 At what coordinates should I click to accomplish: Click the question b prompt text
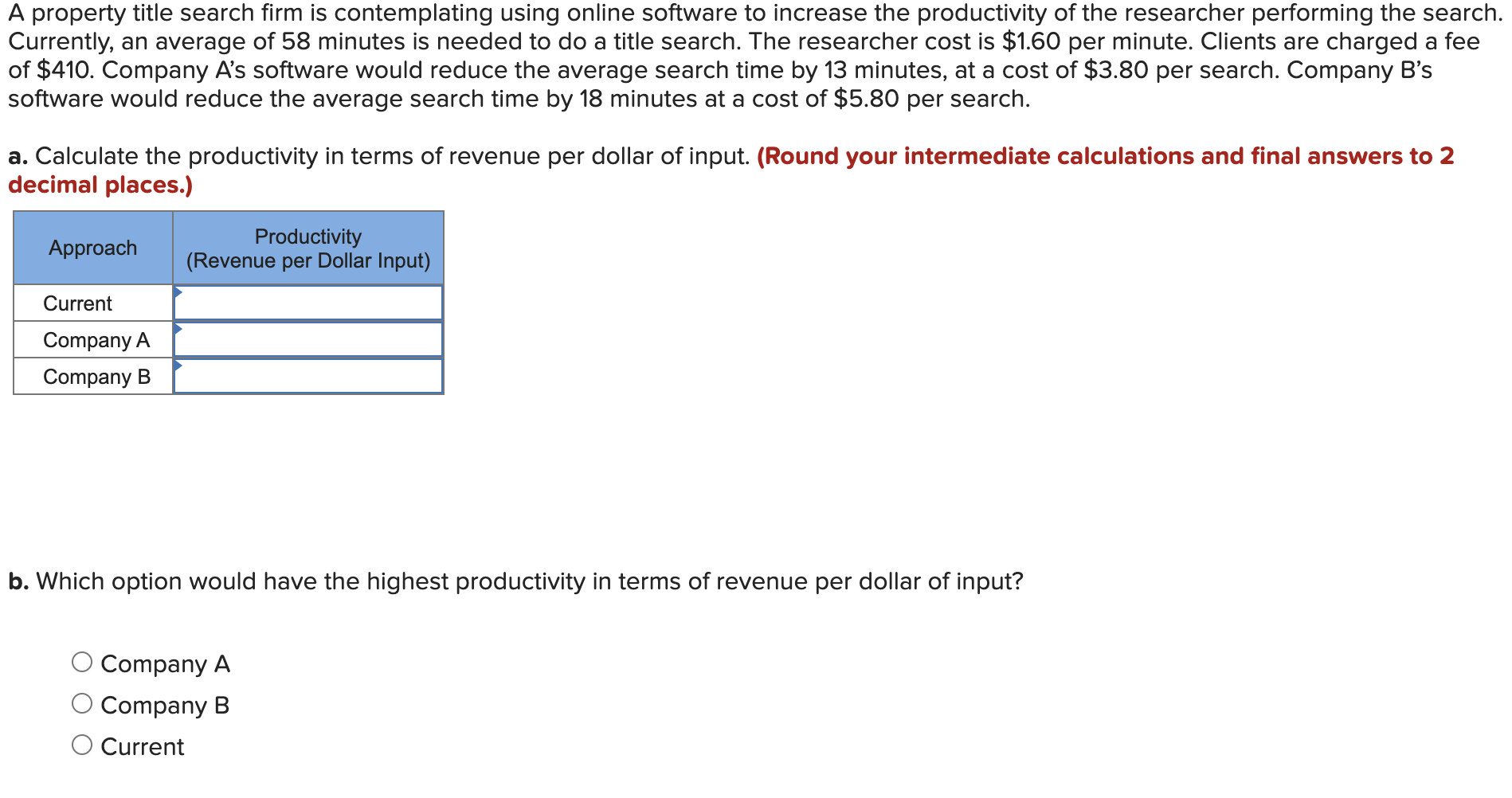(x=515, y=581)
